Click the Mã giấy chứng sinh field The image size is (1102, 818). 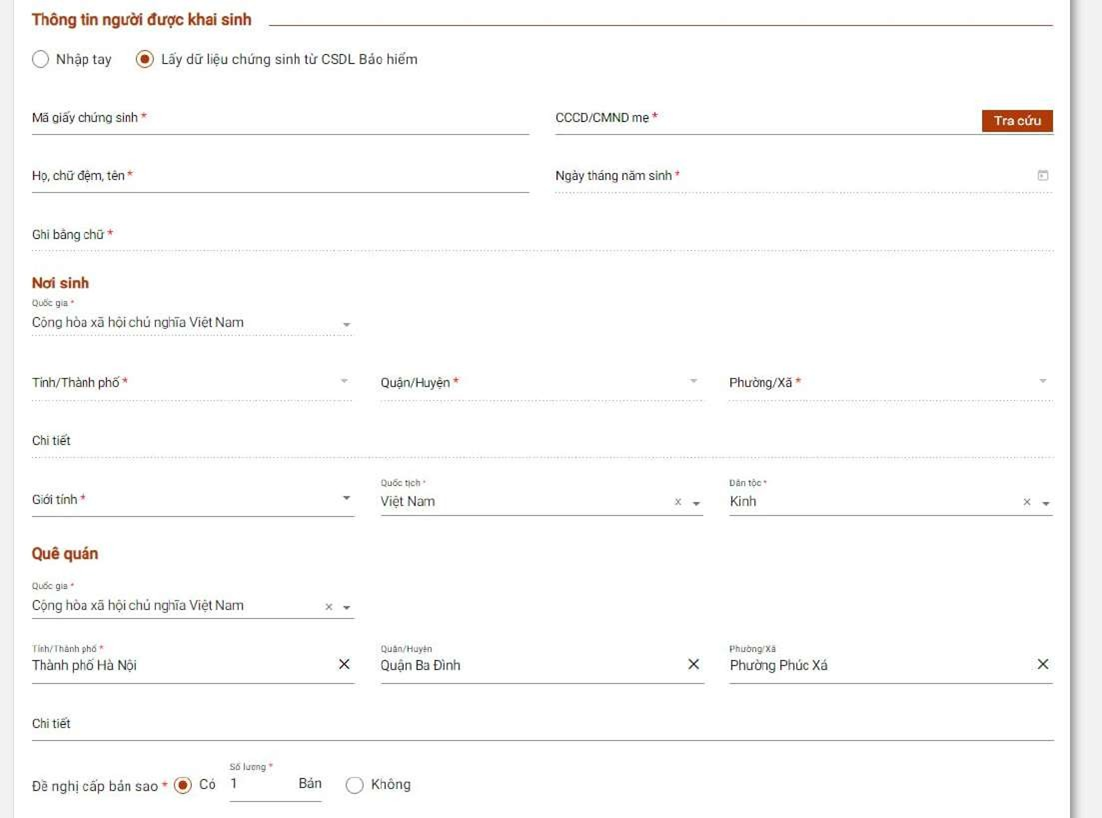[280, 119]
